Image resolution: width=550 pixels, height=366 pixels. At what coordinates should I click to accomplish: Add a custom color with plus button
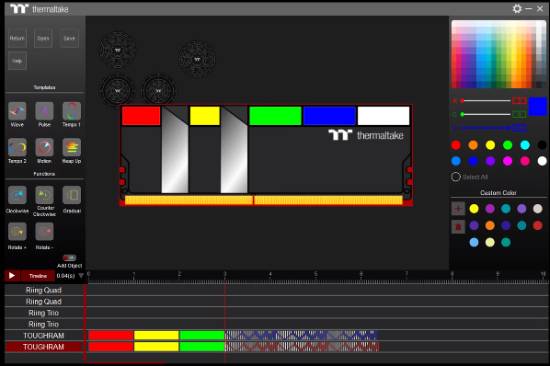tap(458, 209)
